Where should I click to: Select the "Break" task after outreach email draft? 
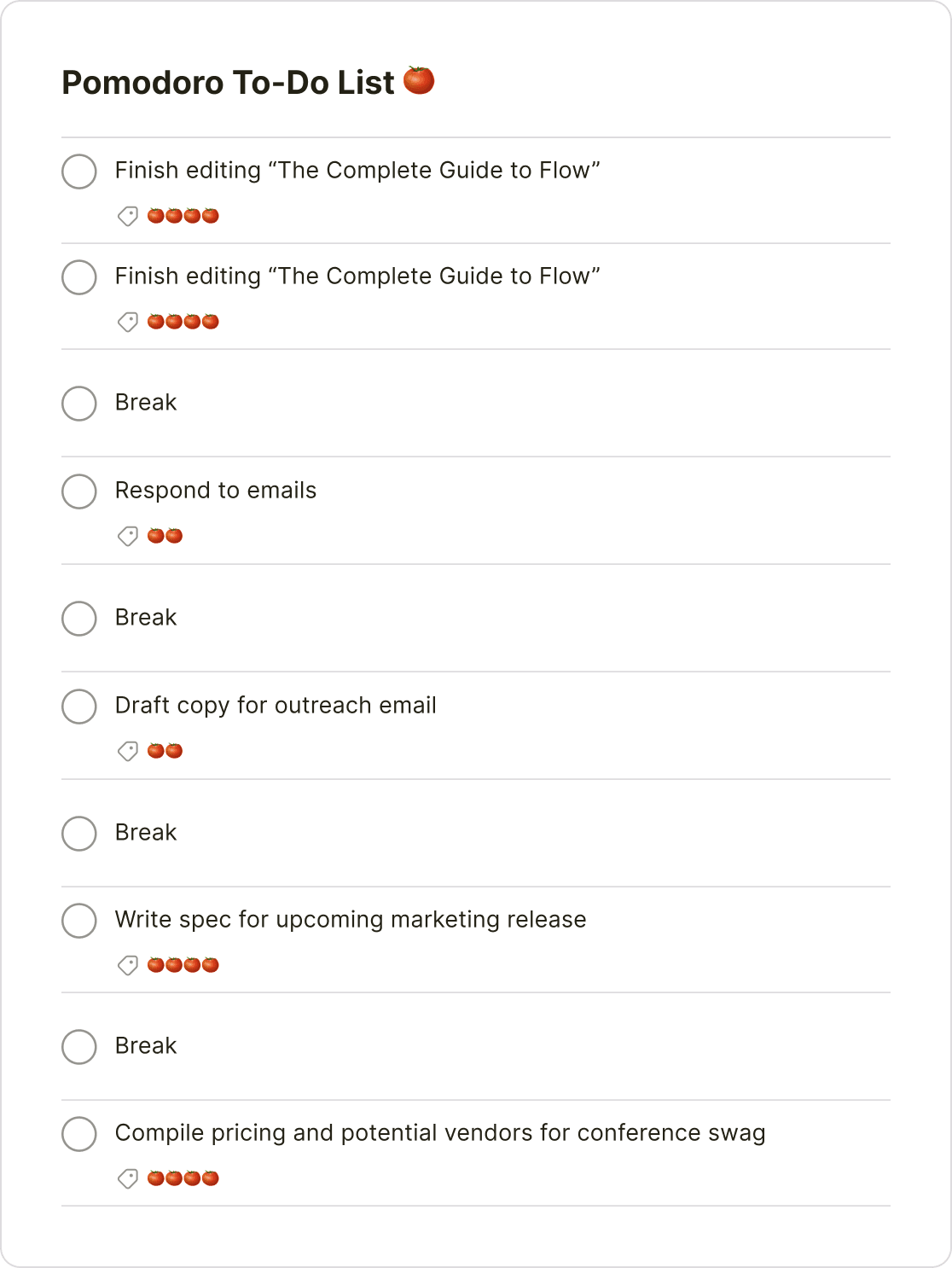(x=145, y=833)
